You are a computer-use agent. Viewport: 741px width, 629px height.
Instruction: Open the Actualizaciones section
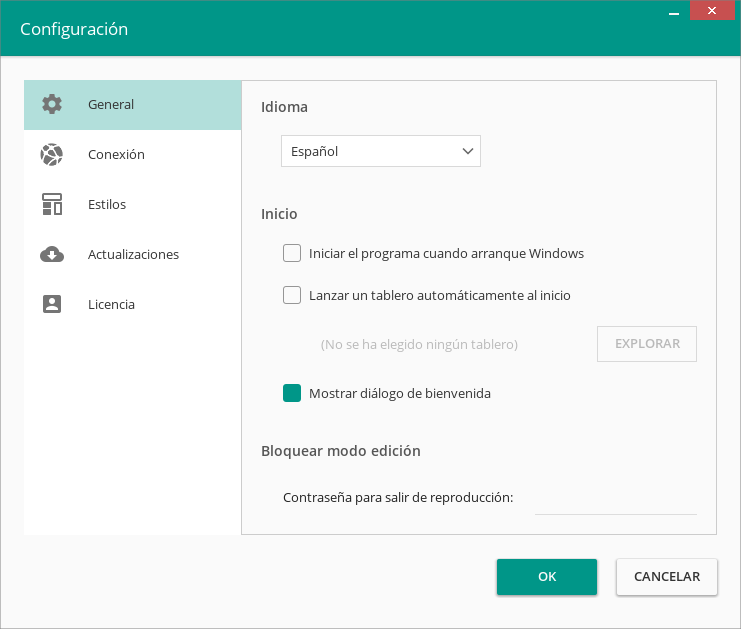tap(132, 254)
